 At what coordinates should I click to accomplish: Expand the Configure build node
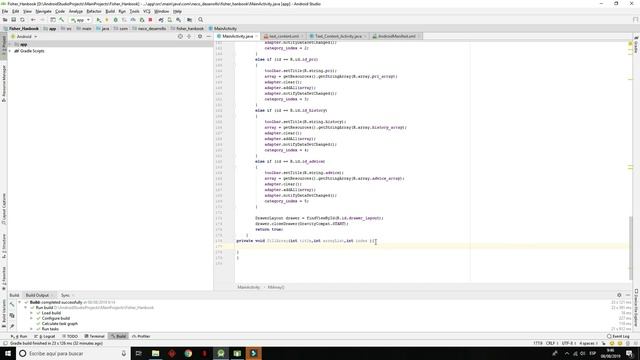pos(31,318)
